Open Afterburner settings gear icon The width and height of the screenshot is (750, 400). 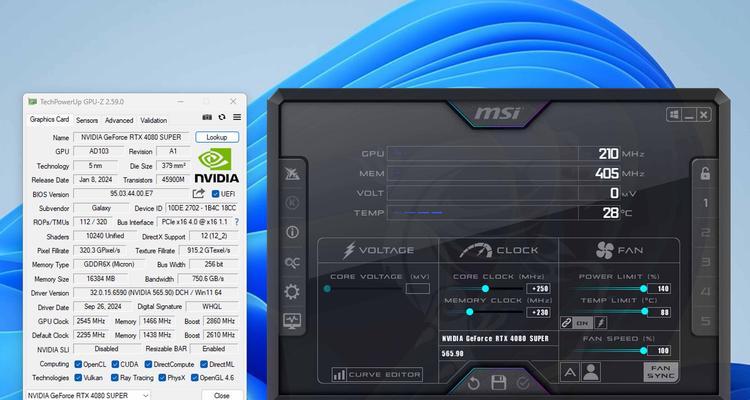tap(292, 291)
